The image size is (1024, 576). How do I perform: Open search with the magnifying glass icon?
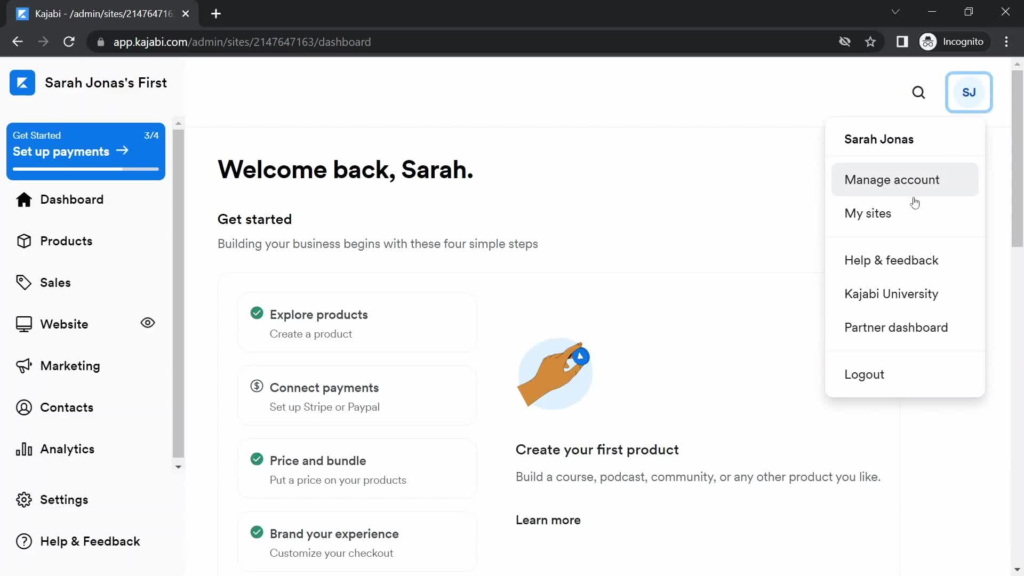918,92
